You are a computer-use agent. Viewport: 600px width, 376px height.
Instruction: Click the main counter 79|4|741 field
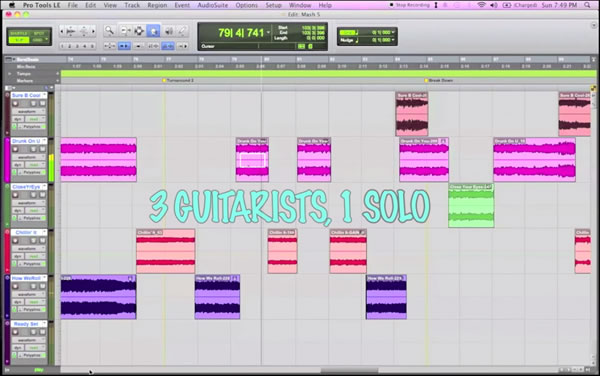tap(241, 33)
